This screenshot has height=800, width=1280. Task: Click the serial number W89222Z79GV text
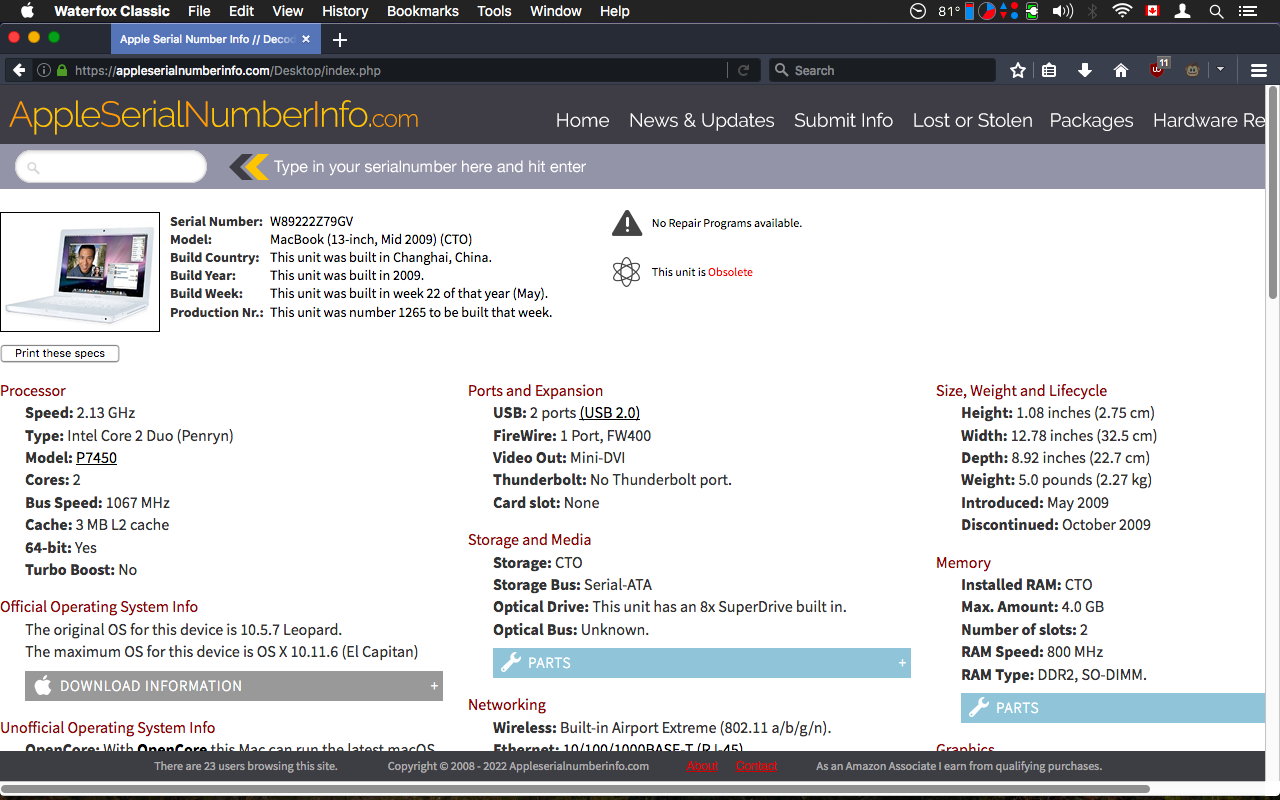[x=311, y=222]
